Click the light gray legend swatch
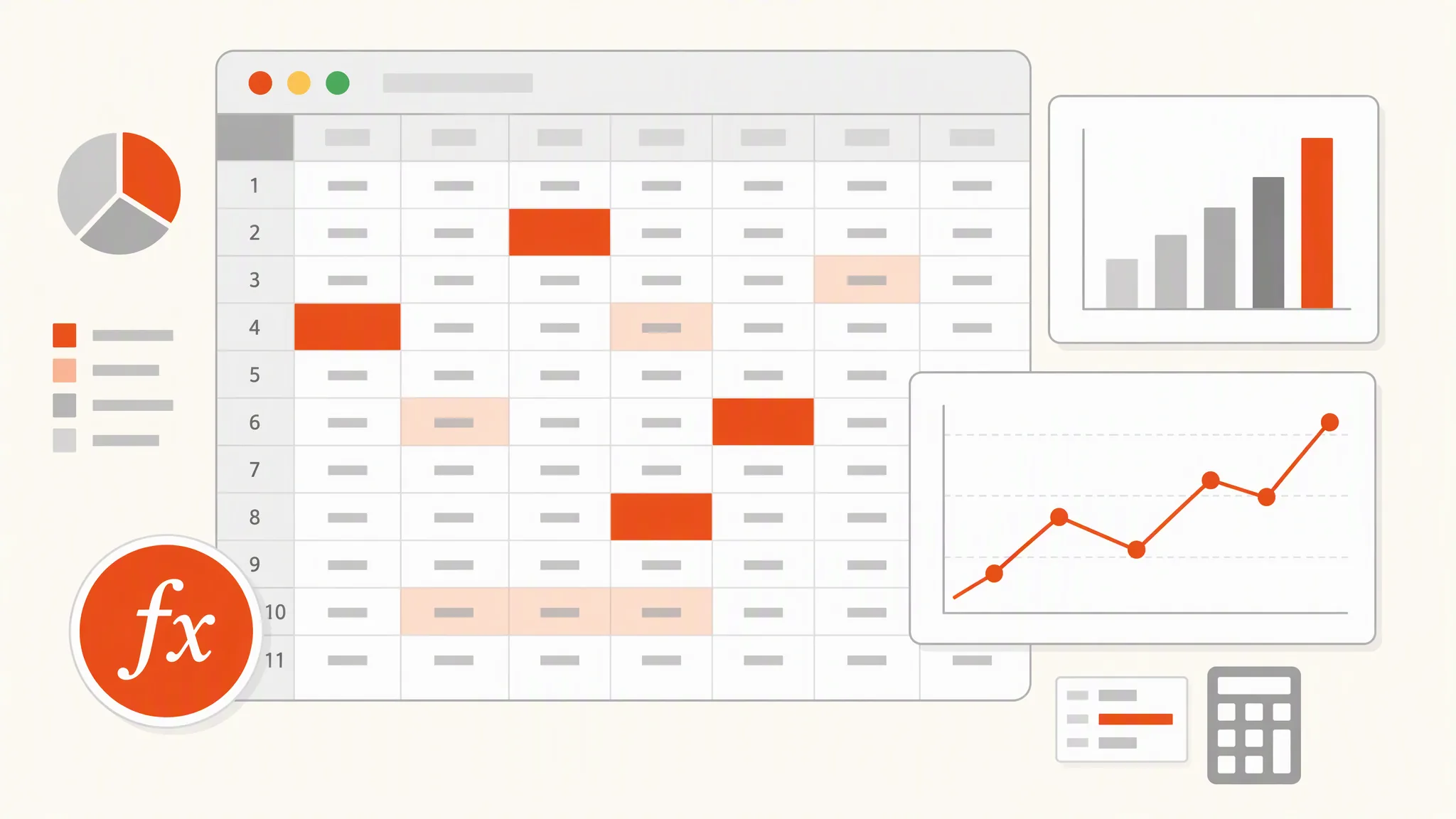 [65, 440]
